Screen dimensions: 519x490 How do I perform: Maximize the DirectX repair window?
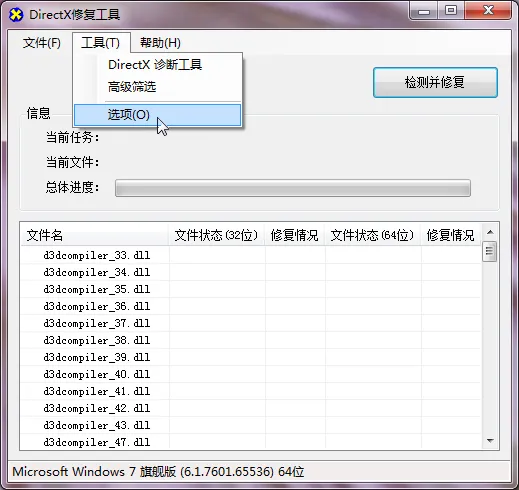click(x=451, y=11)
